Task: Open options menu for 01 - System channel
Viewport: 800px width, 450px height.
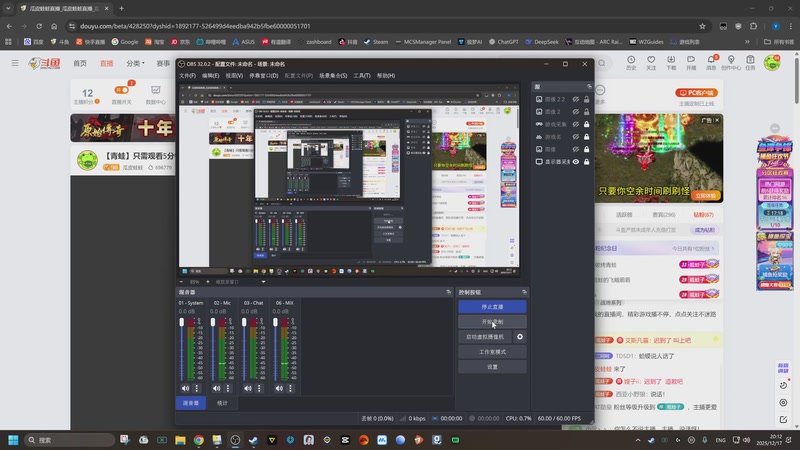Action: 196,388
